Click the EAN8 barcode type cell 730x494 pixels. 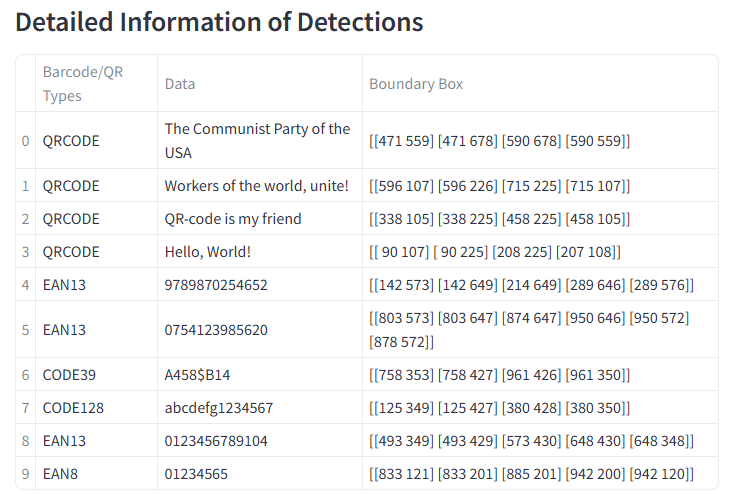(x=60, y=474)
